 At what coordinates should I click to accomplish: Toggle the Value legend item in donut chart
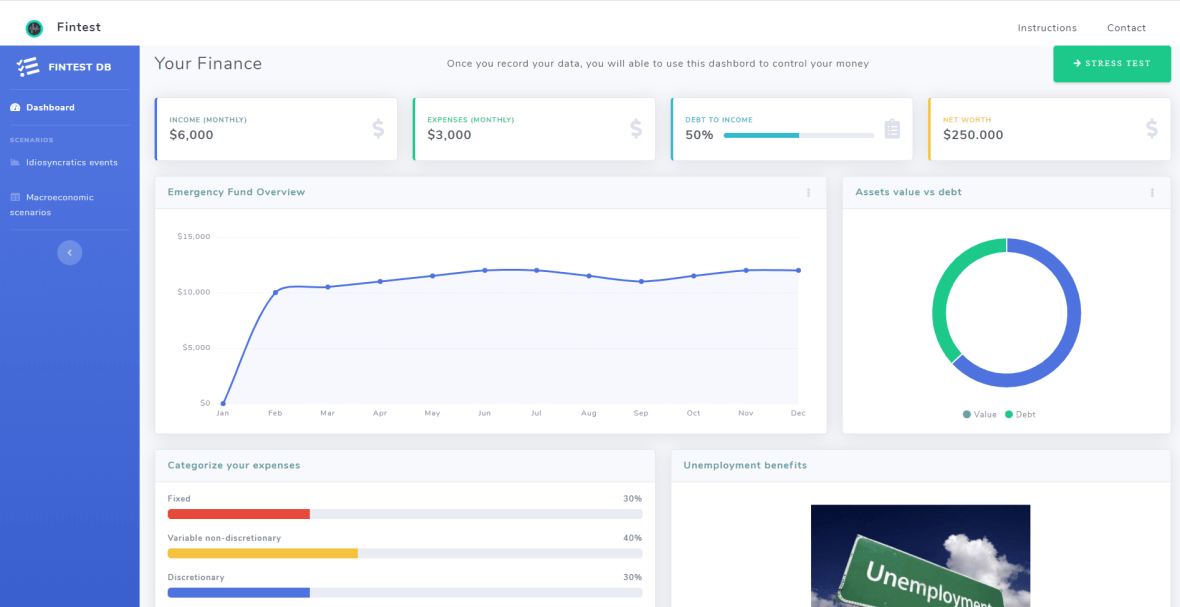(979, 414)
